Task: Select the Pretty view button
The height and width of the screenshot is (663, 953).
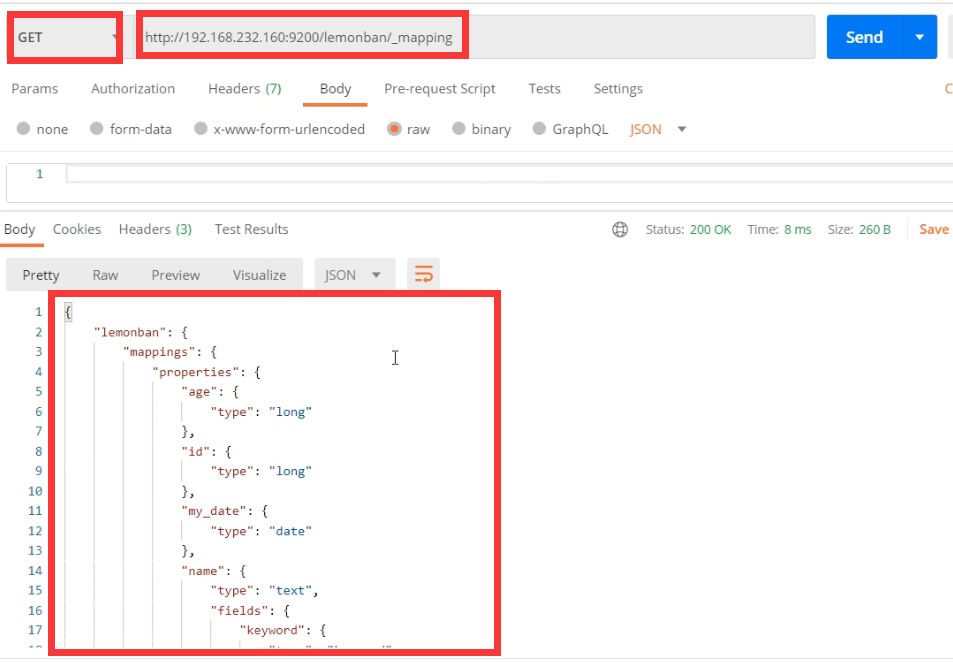Action: coord(41,275)
